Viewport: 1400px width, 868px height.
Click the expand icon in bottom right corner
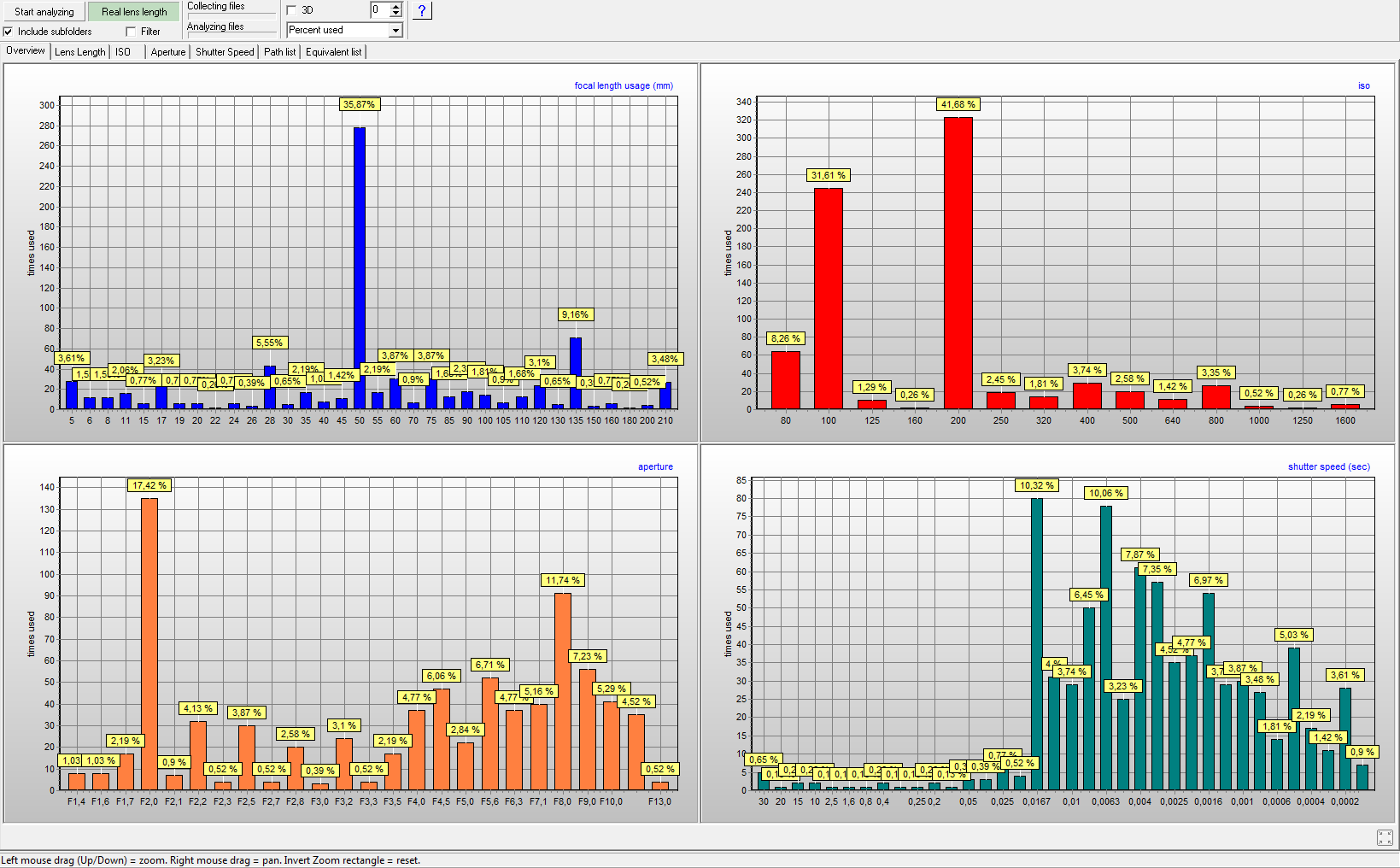(x=1385, y=837)
